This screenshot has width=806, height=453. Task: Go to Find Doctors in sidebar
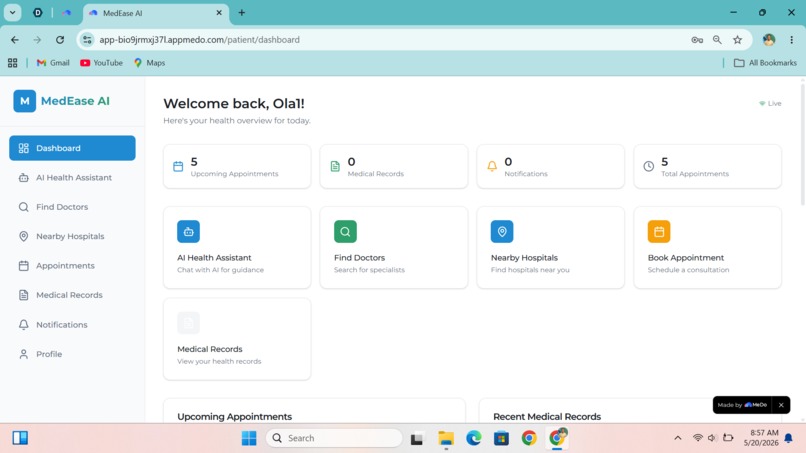[x=72, y=207]
